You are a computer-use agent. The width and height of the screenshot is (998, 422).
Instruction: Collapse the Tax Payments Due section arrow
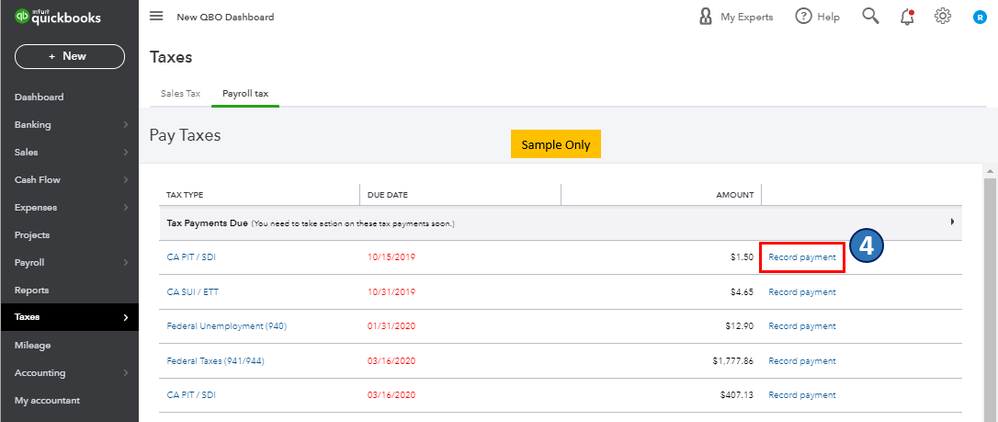coord(952,222)
